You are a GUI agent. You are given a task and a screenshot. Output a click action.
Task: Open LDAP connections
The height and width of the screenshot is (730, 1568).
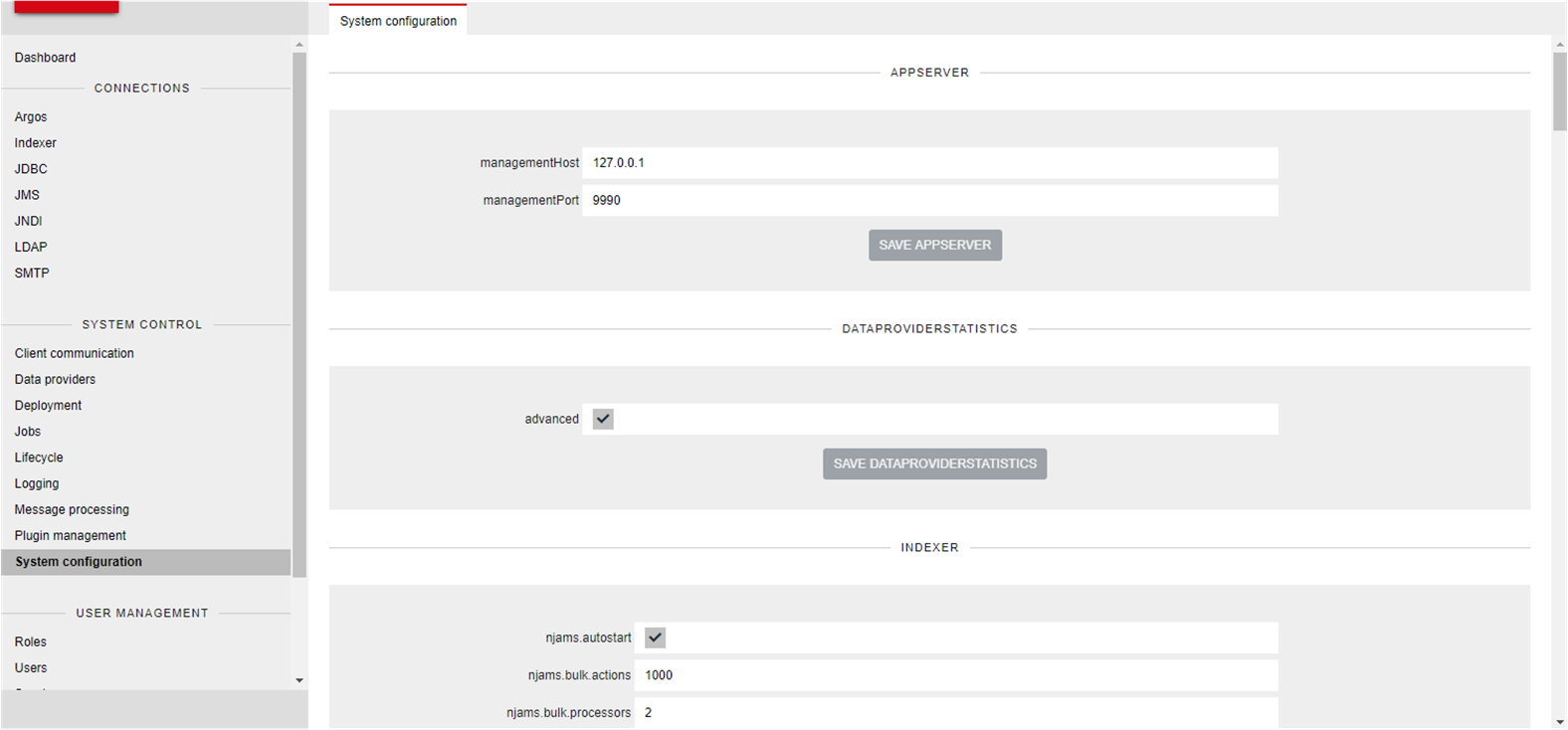tap(31, 247)
